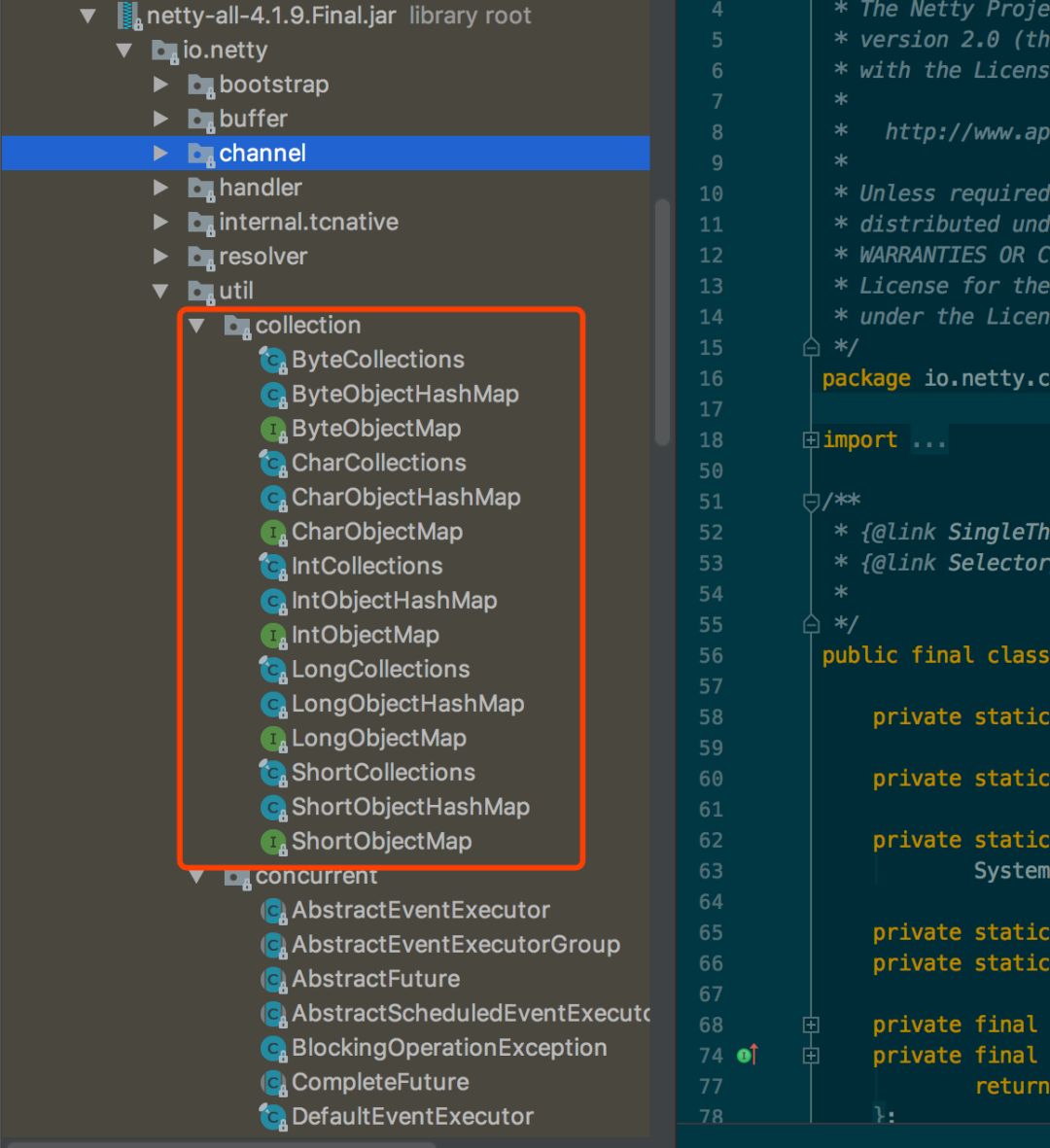
Task: Collapse the Javadoc comment starting line 51
Action: (811, 502)
